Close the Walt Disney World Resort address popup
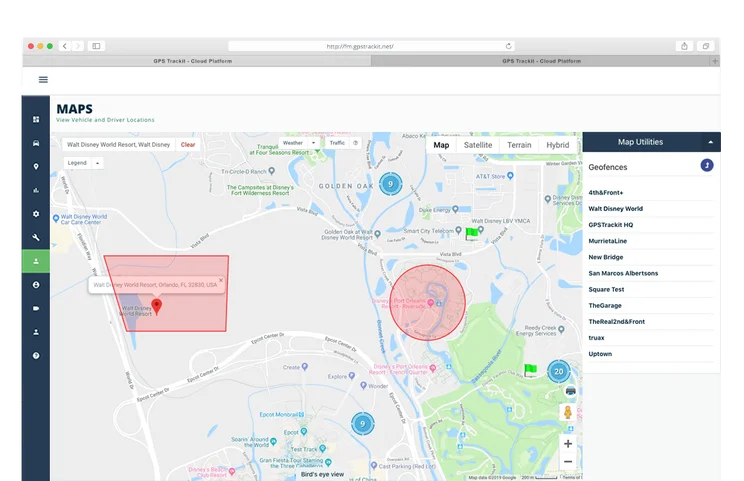The image size is (744, 481). [221, 280]
